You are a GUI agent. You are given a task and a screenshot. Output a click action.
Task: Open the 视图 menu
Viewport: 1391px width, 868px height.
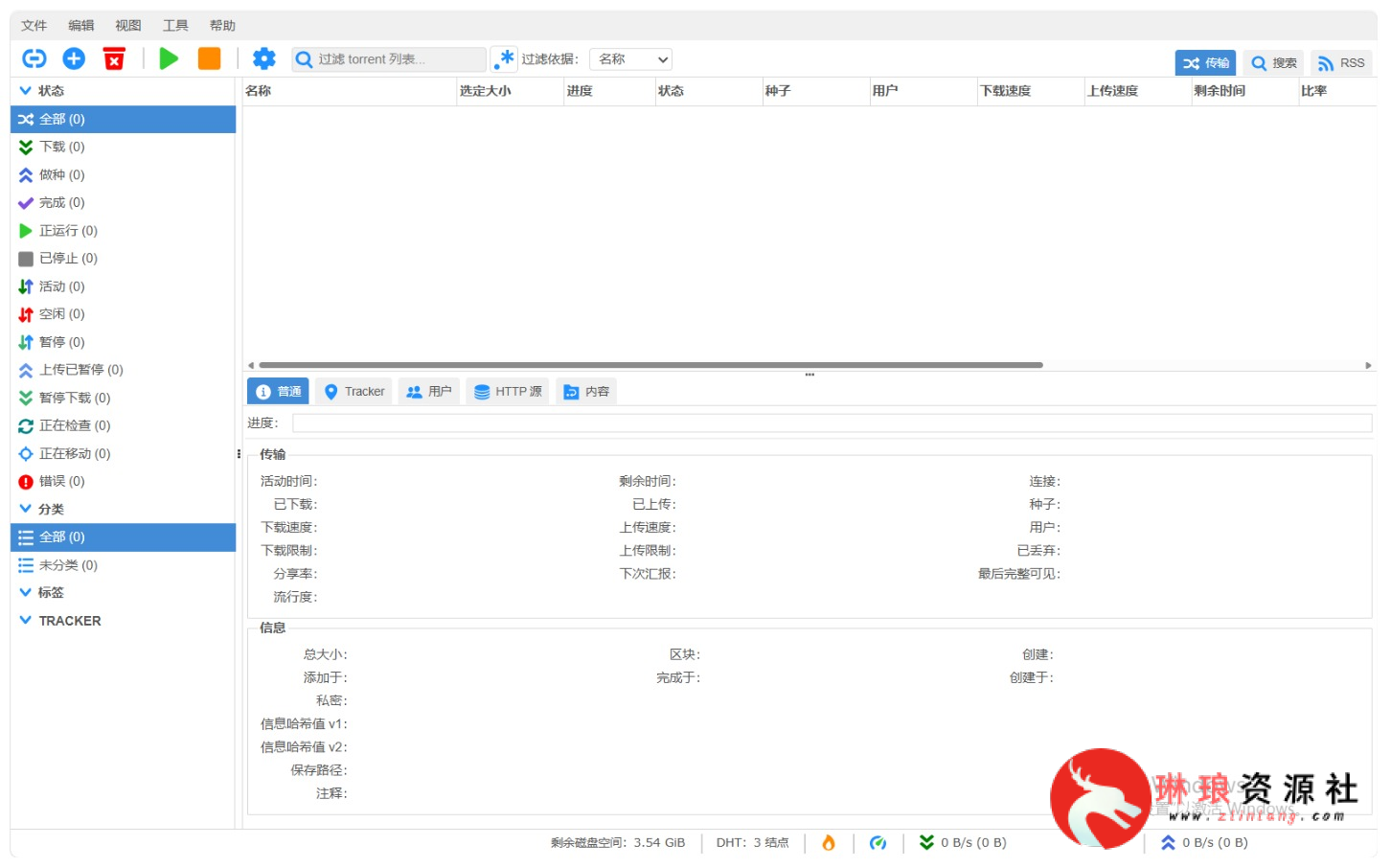point(128,26)
